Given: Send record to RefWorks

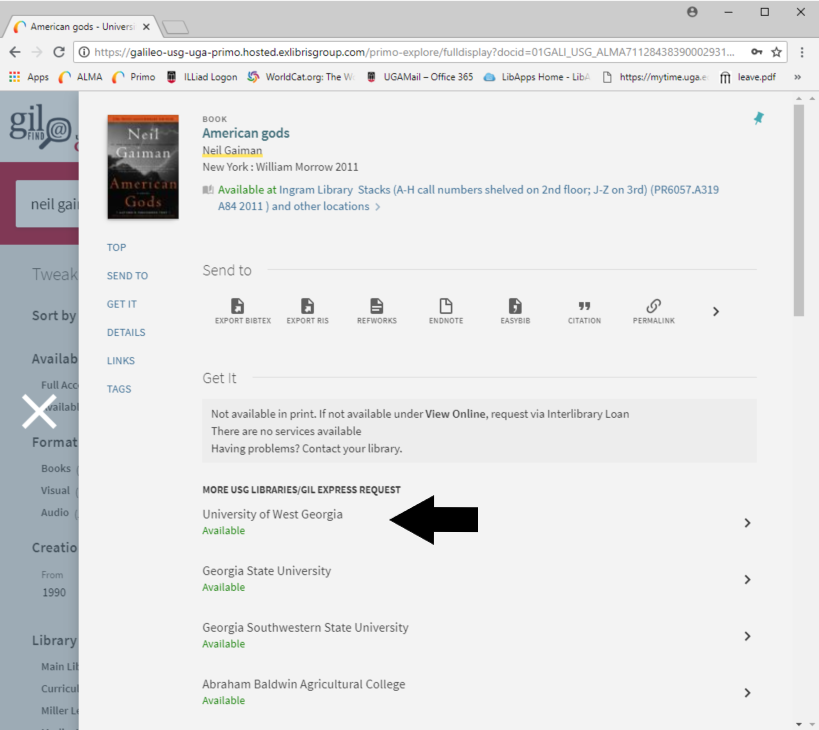Looking at the screenshot, I should click(x=376, y=307).
